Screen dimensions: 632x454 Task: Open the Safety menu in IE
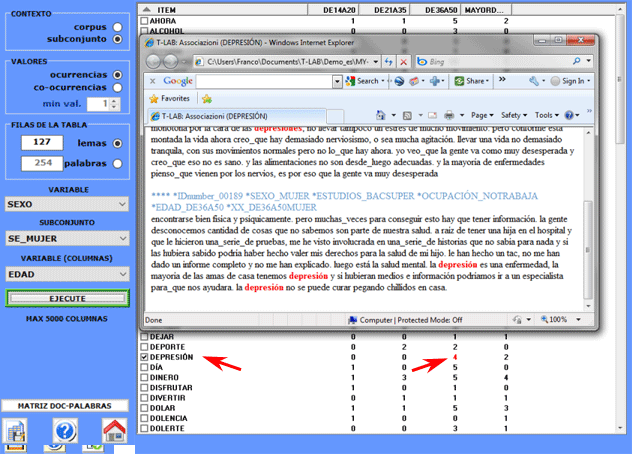click(514, 115)
